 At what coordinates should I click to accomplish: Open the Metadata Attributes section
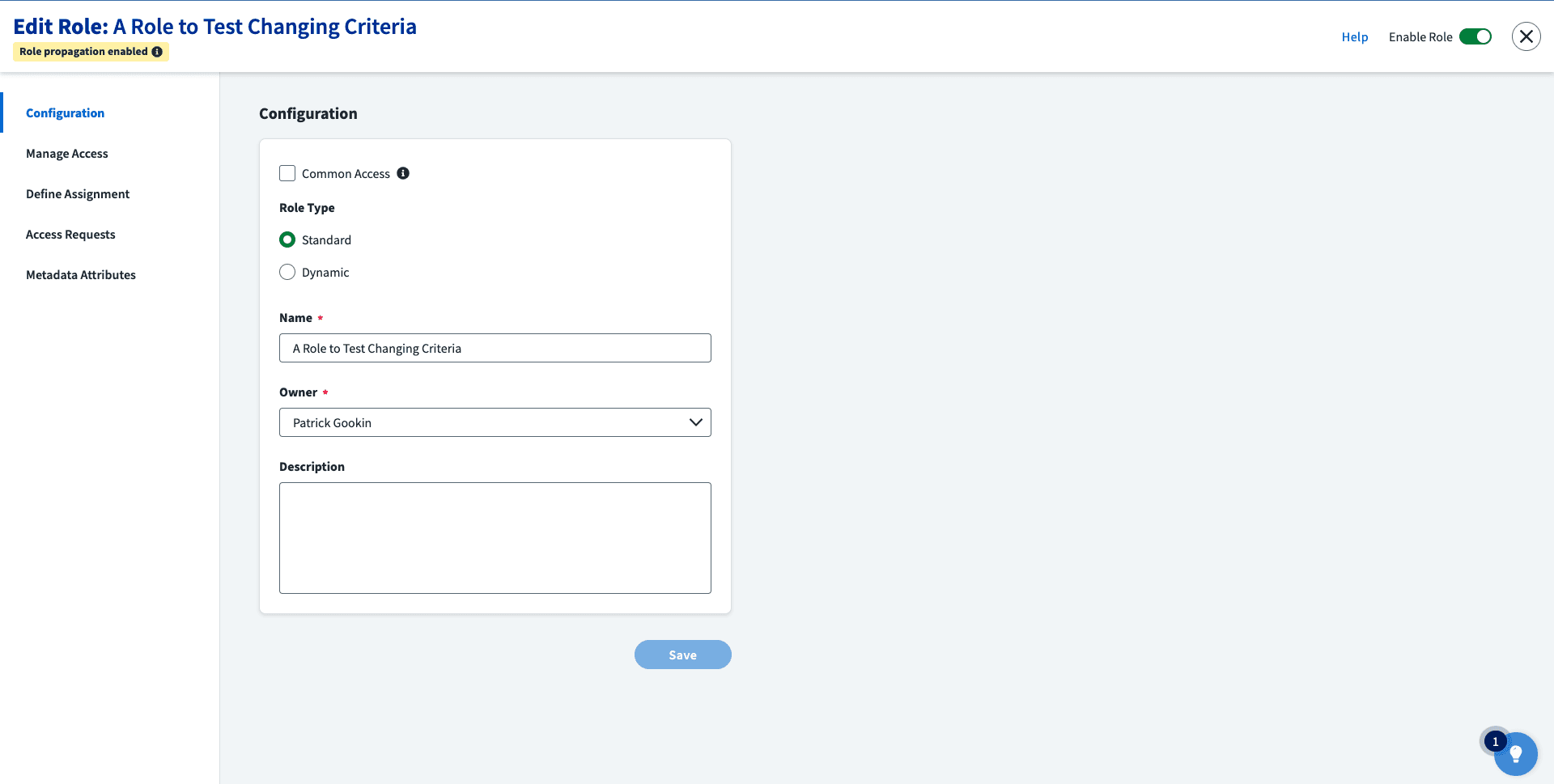click(x=81, y=275)
